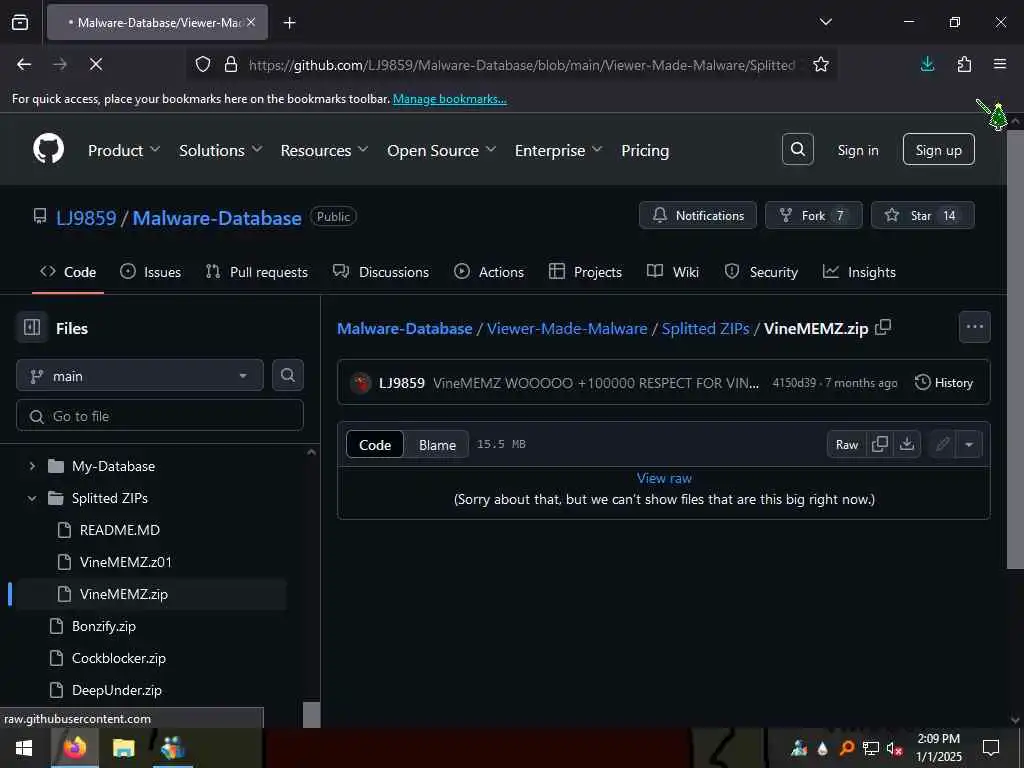The image size is (1024, 768).
Task: Search this repository's files magnifier button
Action: click(287, 375)
